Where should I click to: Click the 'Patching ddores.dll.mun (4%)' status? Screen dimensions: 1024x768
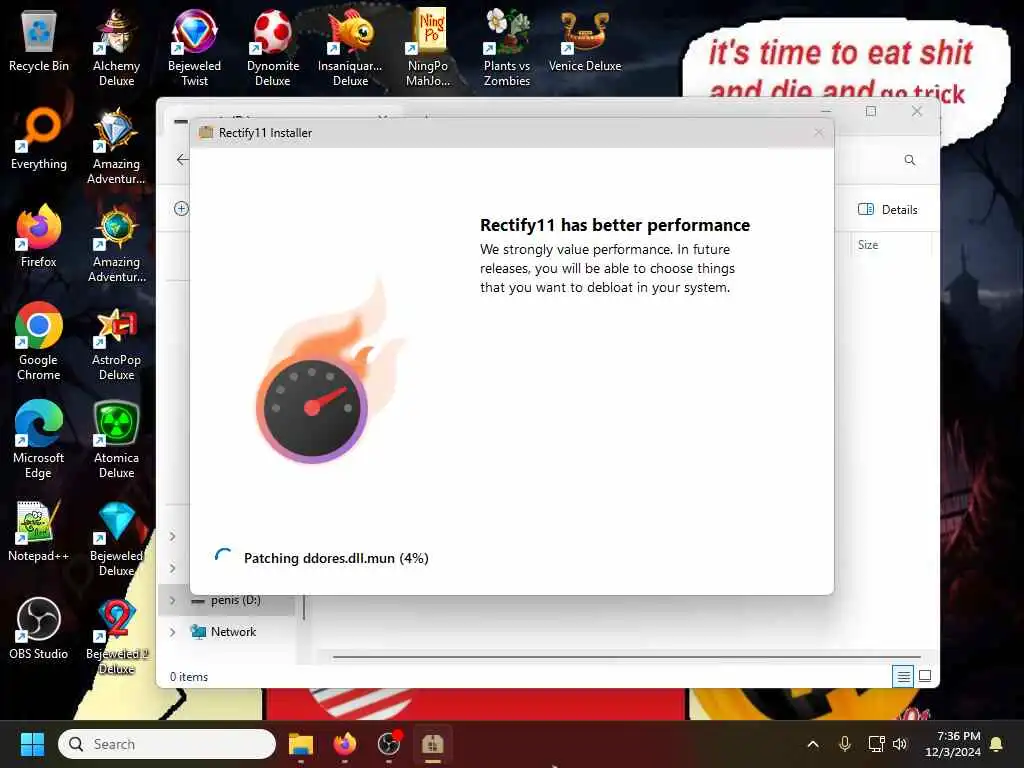[336, 558]
